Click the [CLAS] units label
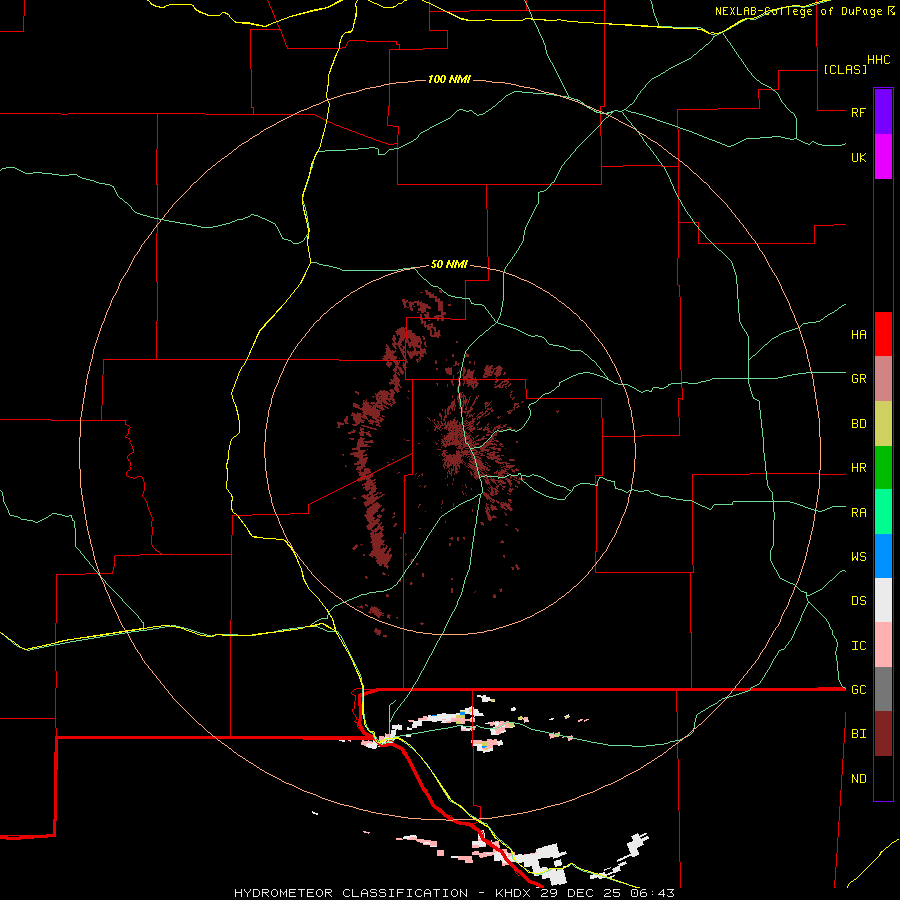Viewport: 900px width, 900px height. click(845, 69)
